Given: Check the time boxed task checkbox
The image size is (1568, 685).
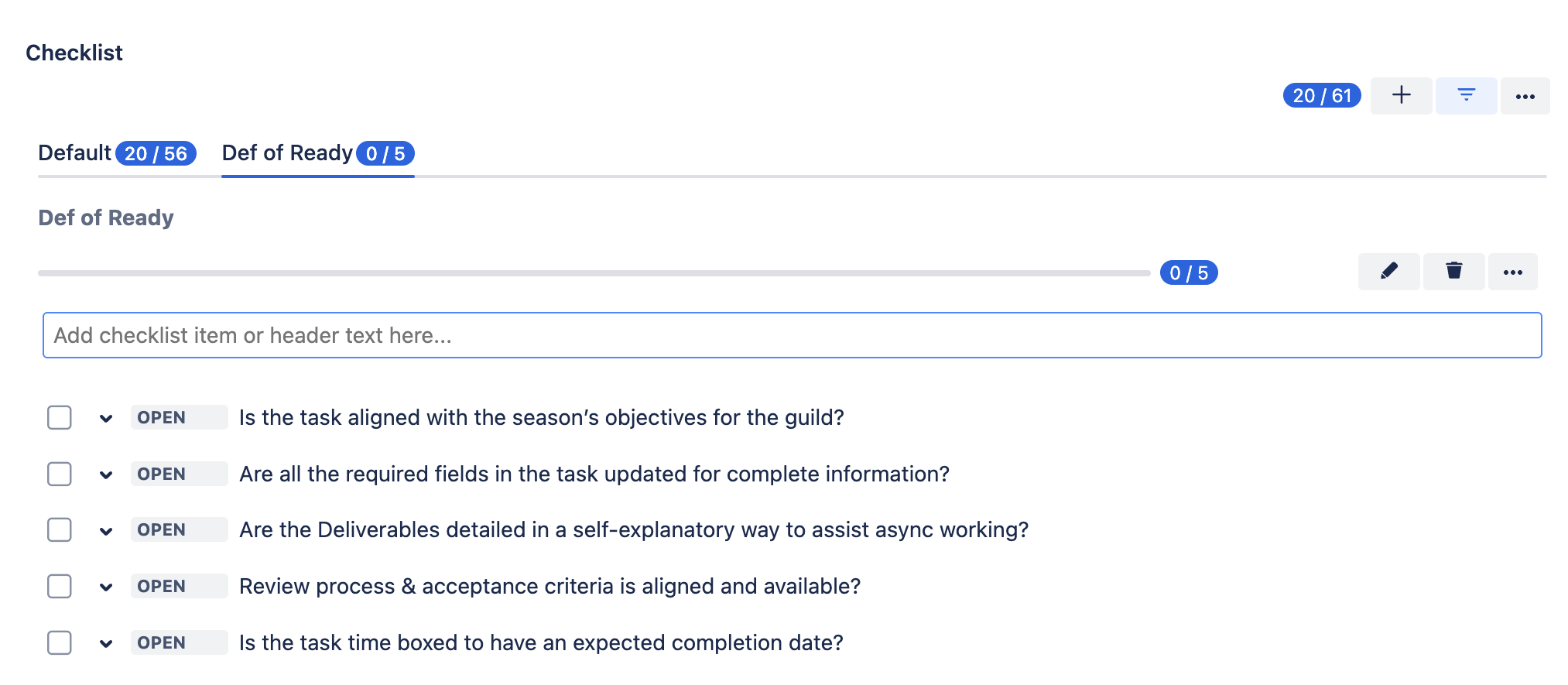Looking at the screenshot, I should coord(60,642).
